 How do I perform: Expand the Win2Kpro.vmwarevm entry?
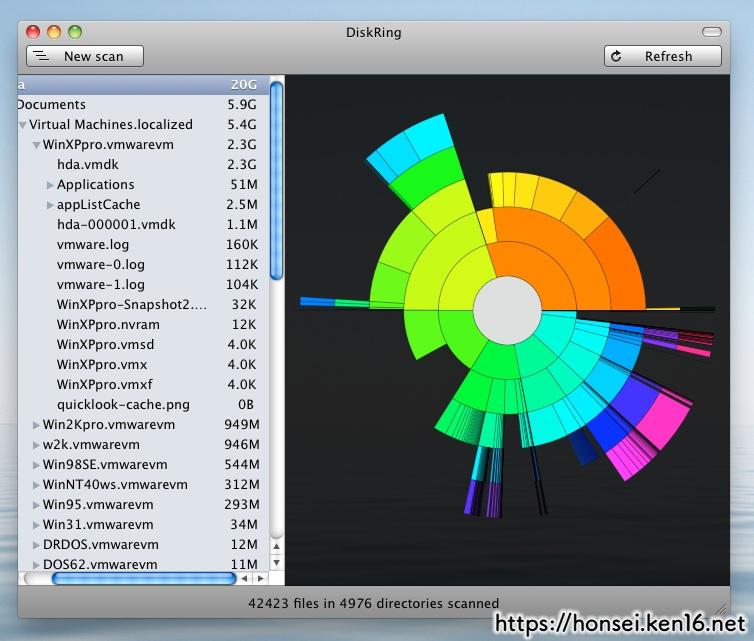(36, 425)
